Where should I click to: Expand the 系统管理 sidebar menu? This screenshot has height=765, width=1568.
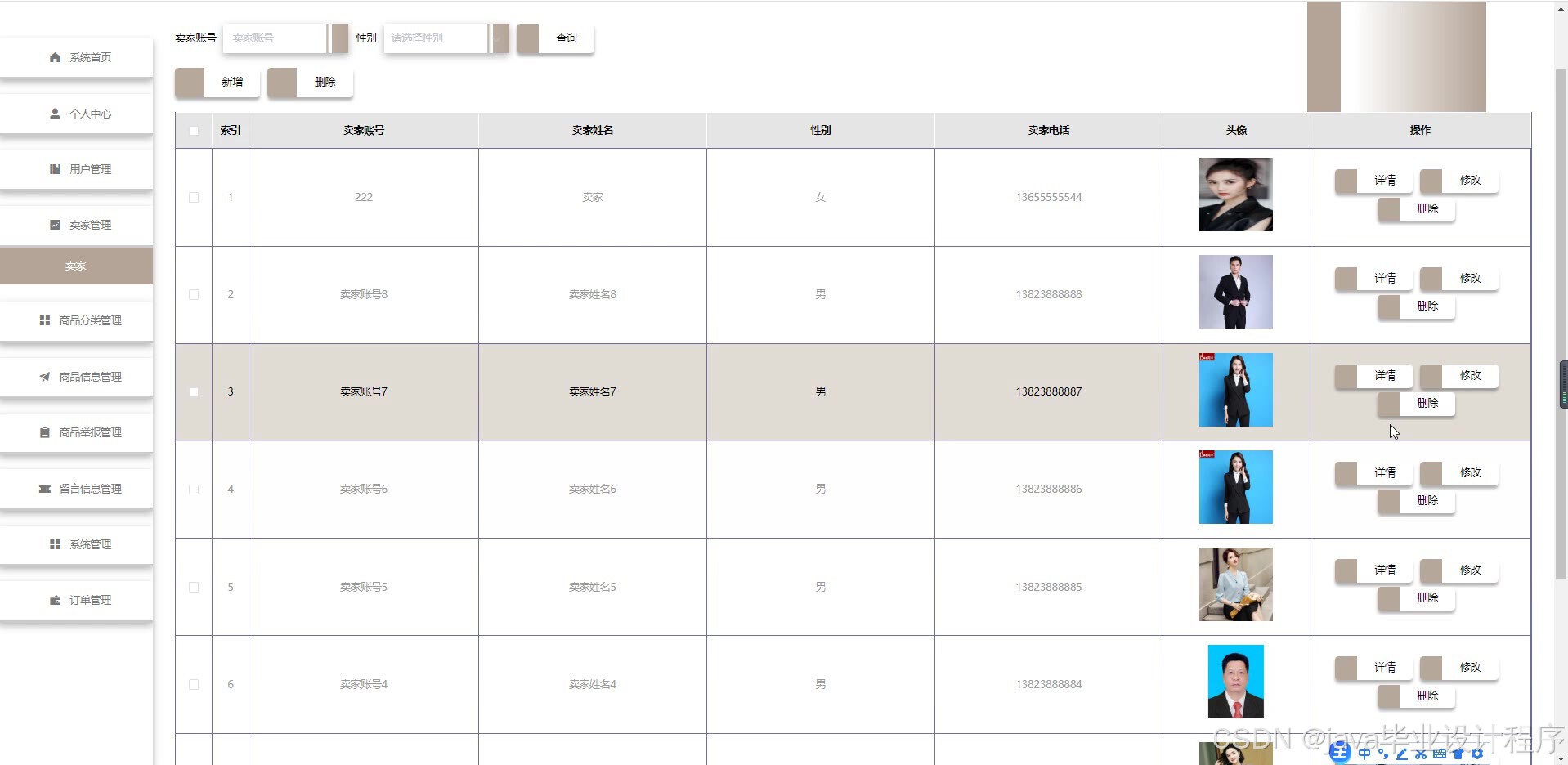coord(76,544)
